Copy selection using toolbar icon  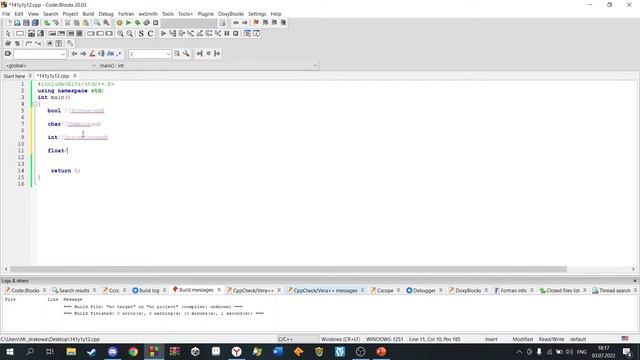77,23
